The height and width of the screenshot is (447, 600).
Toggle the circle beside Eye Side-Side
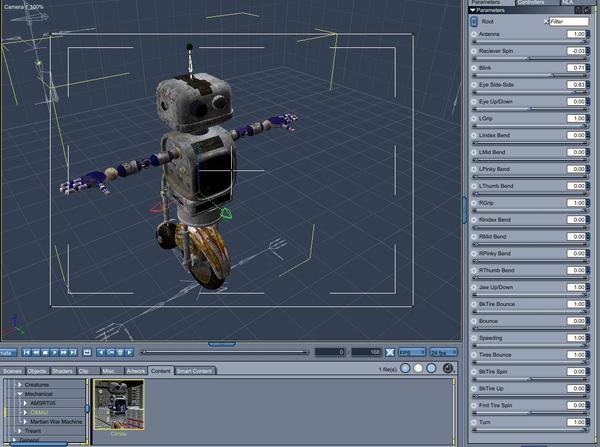[474, 85]
